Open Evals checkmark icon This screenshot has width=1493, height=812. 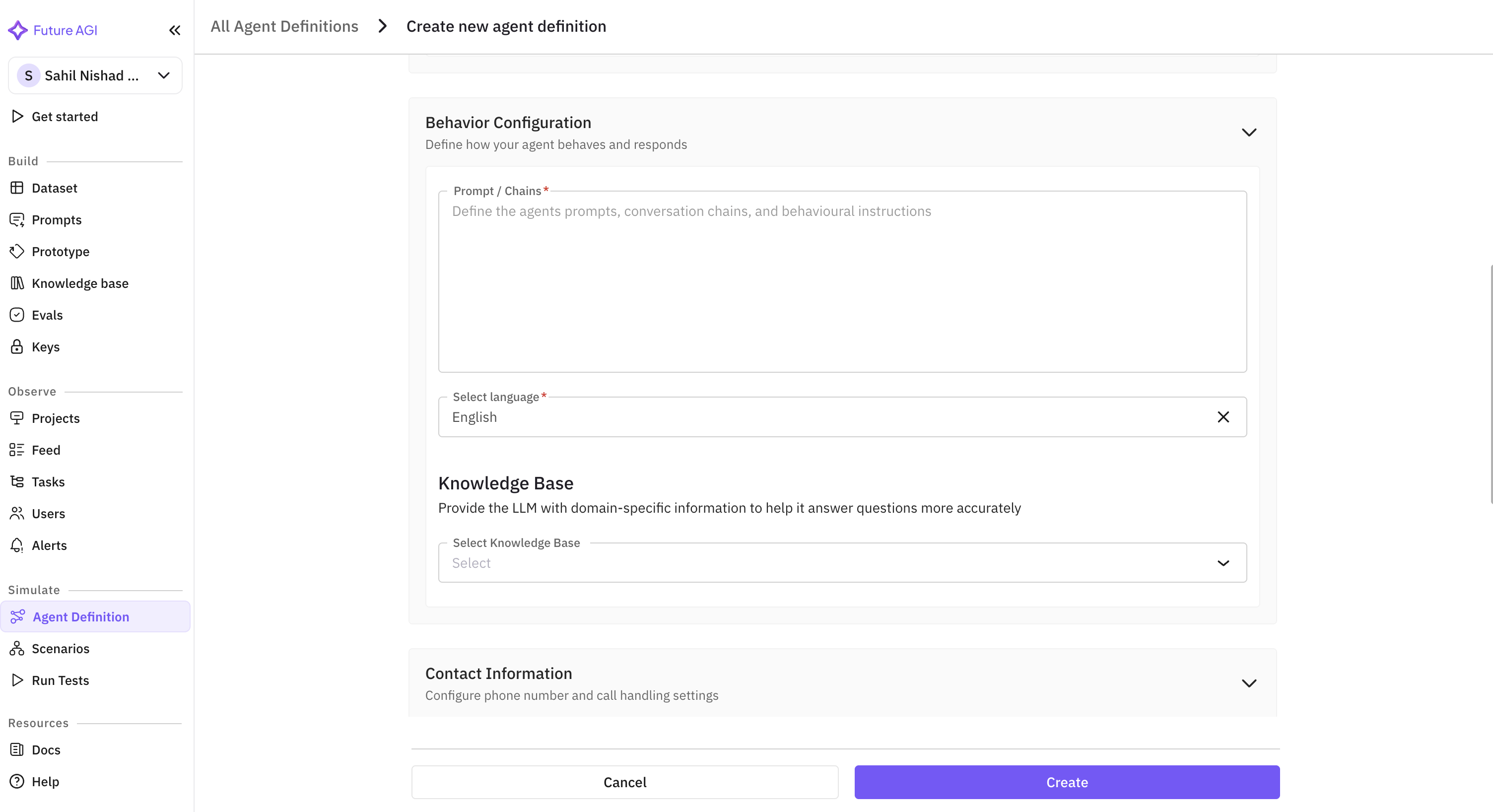(17, 315)
